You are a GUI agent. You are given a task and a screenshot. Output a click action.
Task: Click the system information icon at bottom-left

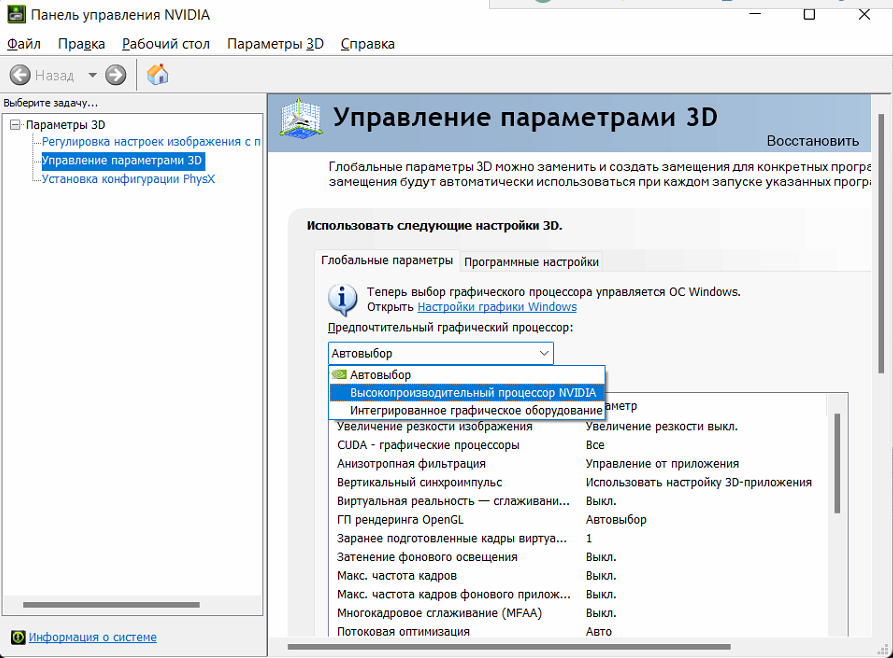pyautogui.click(x=17, y=637)
